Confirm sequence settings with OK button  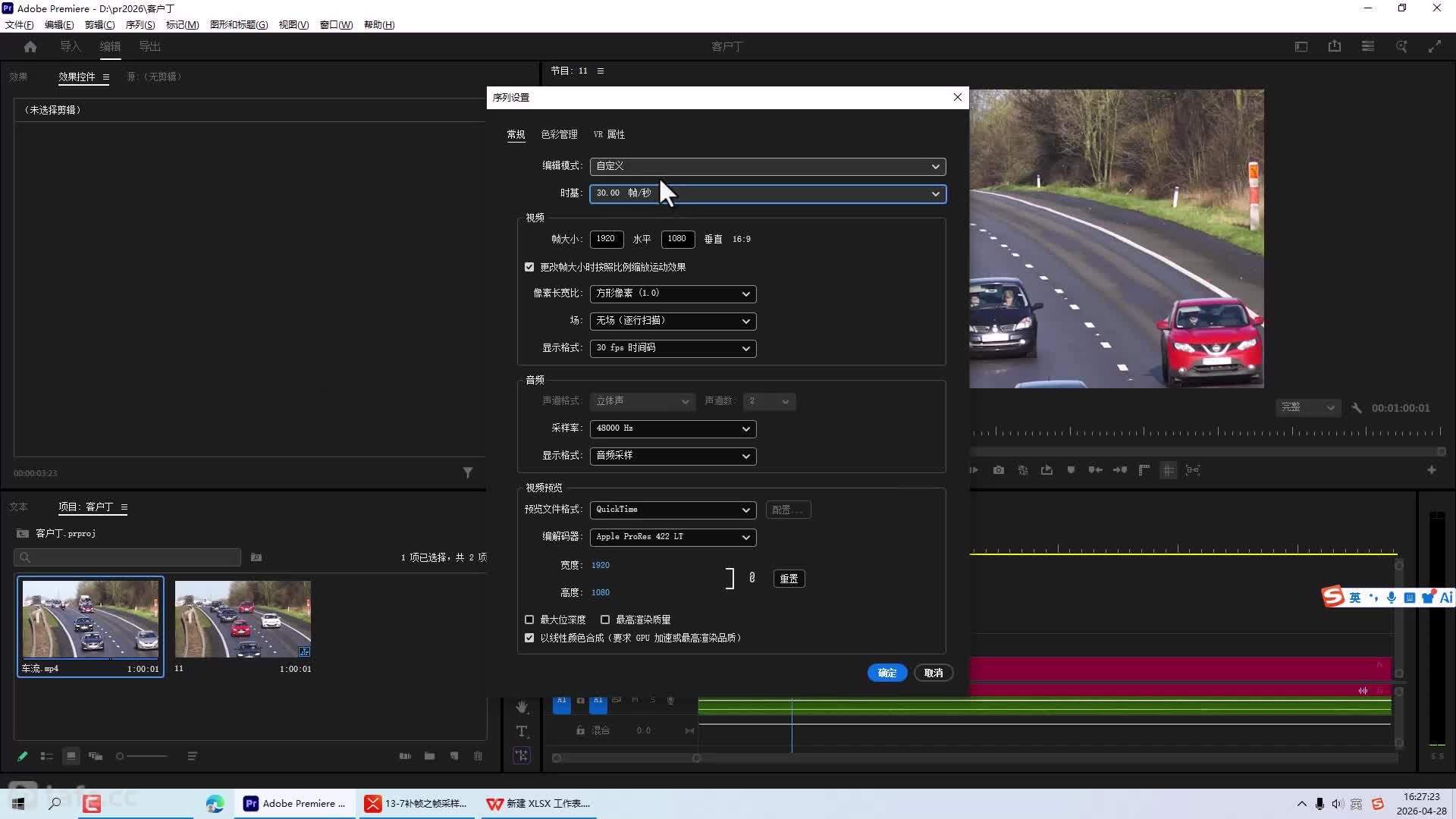[x=887, y=673]
